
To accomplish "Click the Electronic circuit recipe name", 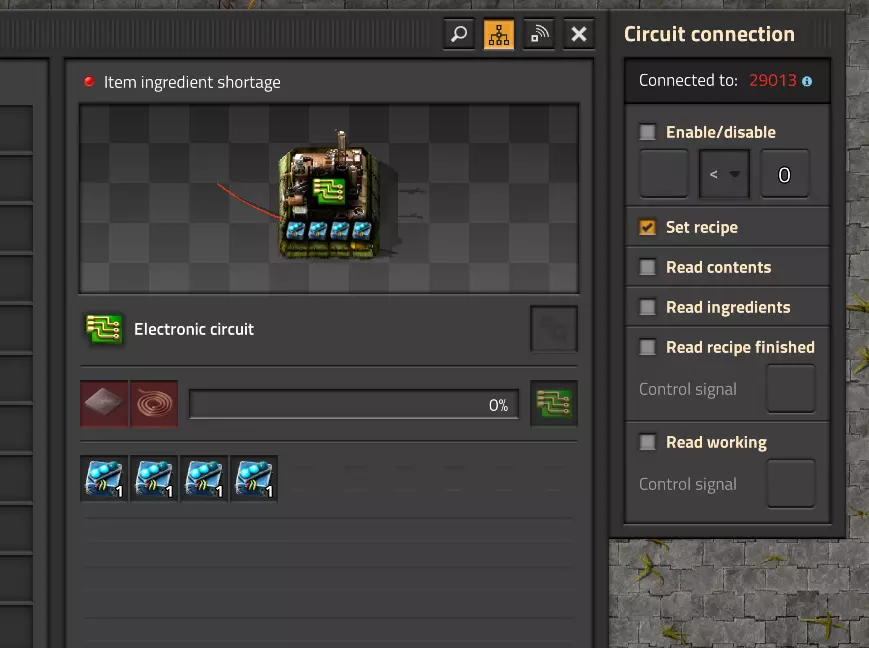I will click(x=194, y=329).
